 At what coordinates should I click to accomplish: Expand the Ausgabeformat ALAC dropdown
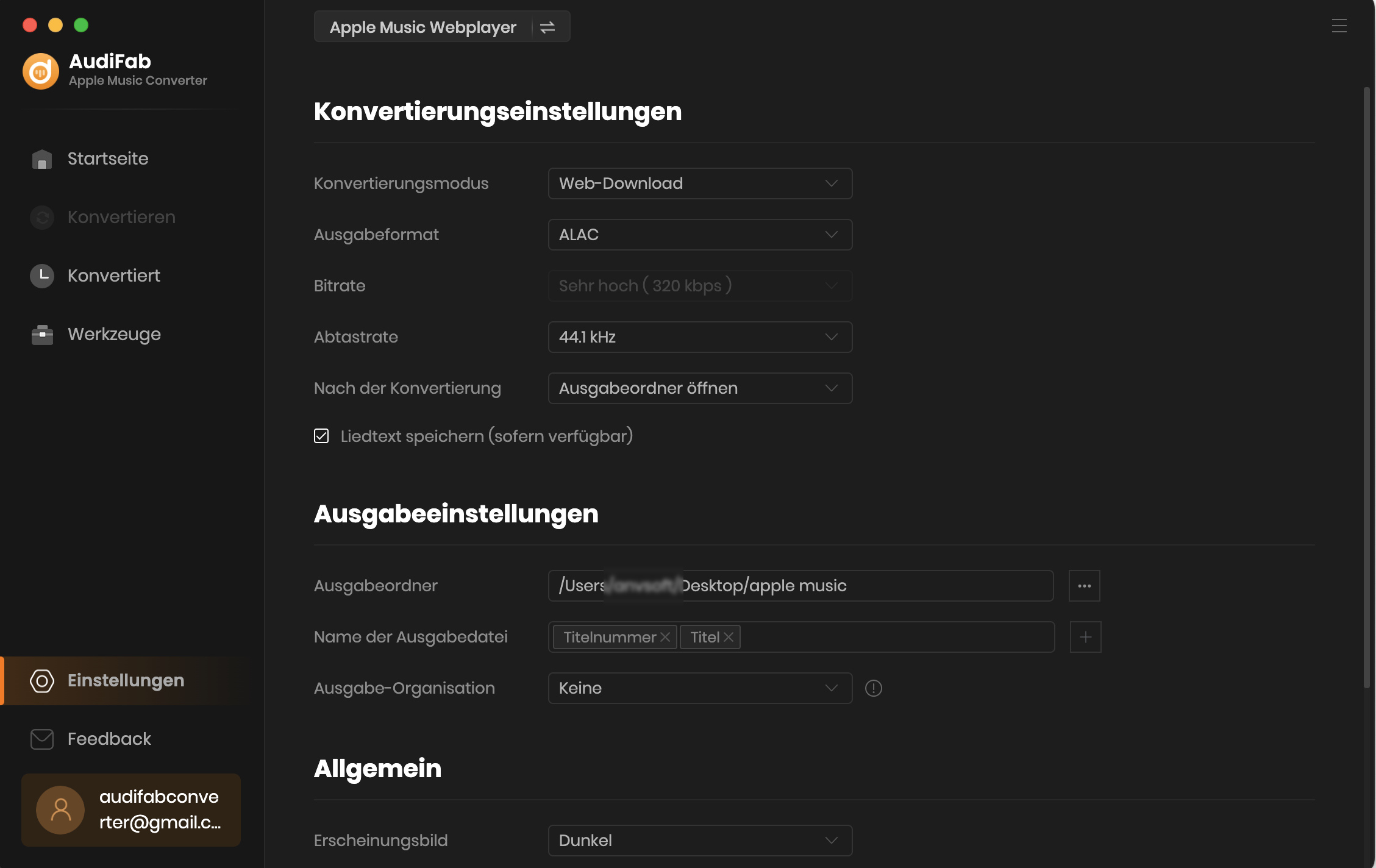click(700, 235)
